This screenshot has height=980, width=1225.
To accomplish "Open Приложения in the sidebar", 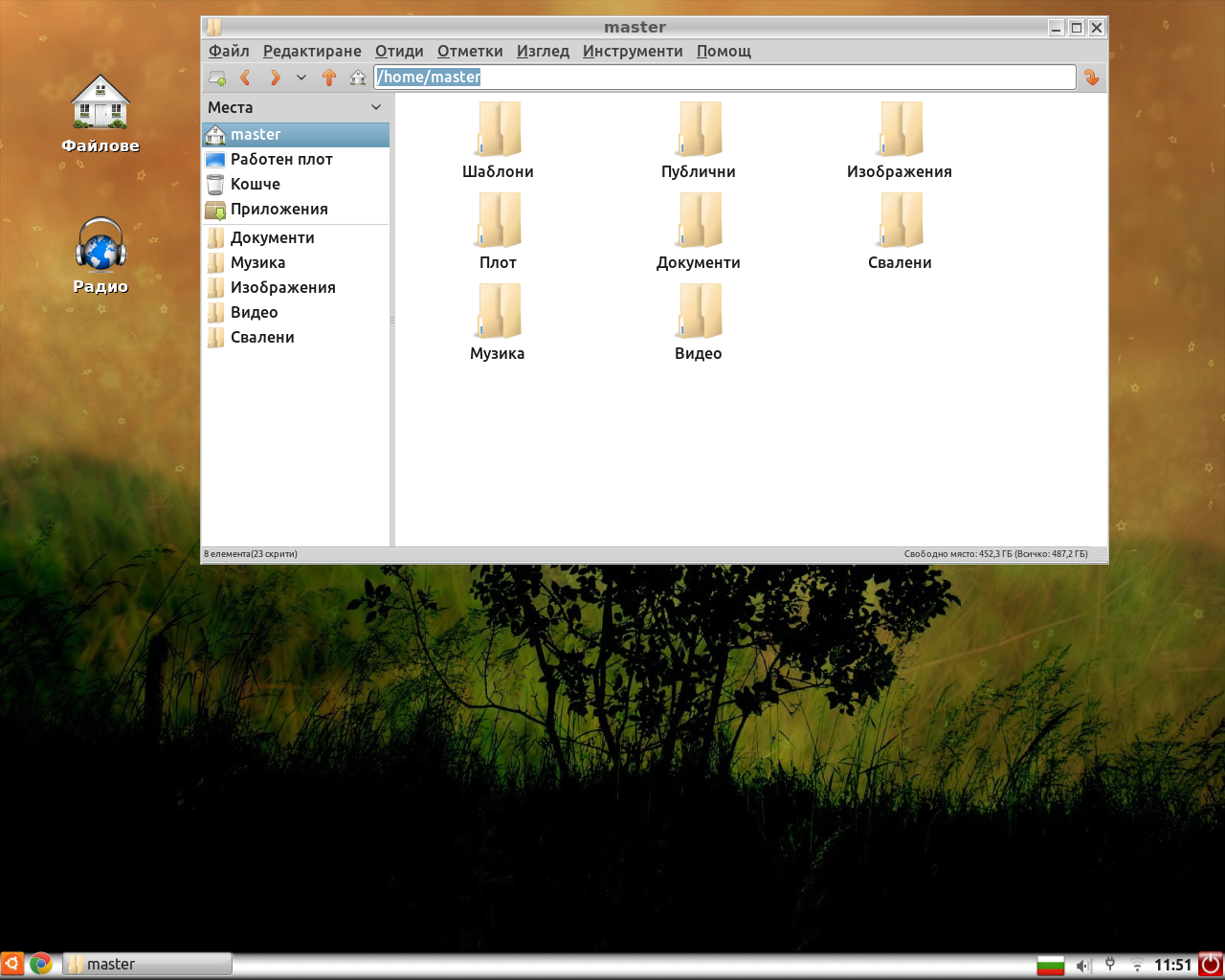I will [x=296, y=210].
